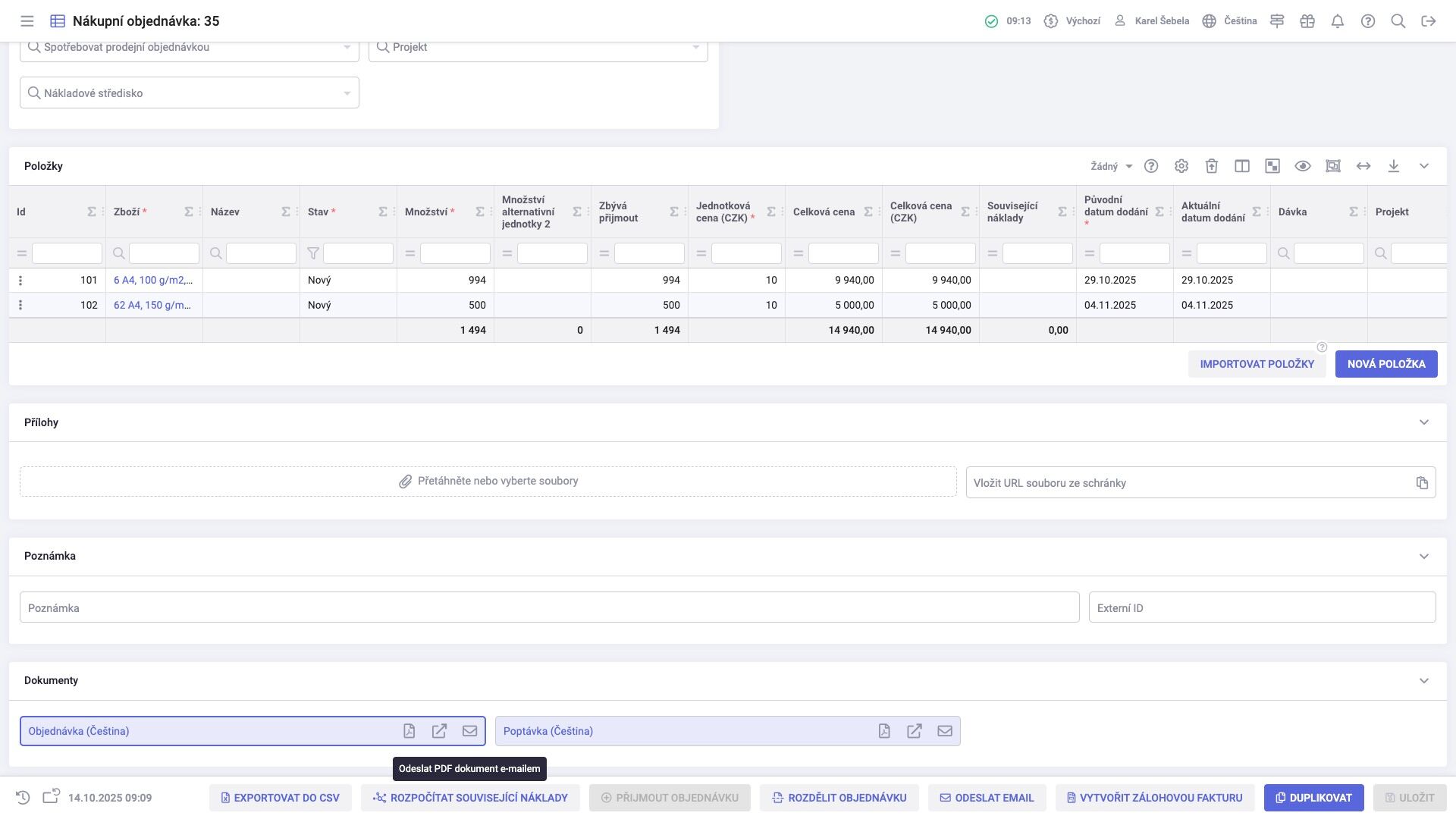The width and height of the screenshot is (1456, 819).
Task: Click the Nová položka button
Action: pyautogui.click(x=1386, y=364)
